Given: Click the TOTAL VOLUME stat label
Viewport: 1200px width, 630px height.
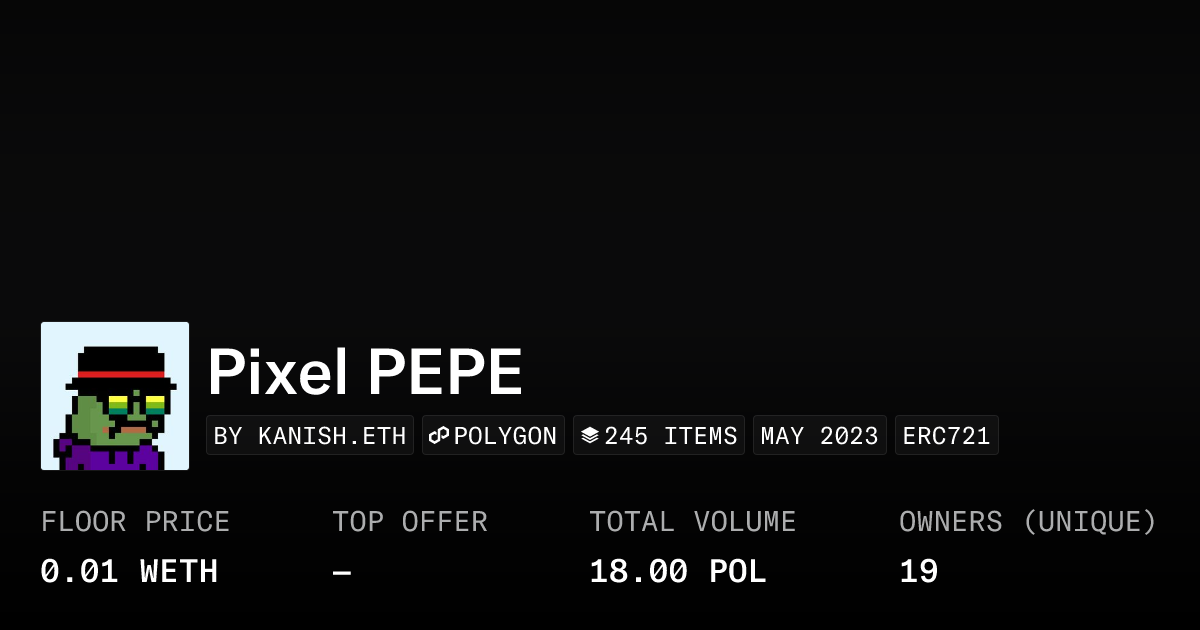Looking at the screenshot, I should (692, 522).
